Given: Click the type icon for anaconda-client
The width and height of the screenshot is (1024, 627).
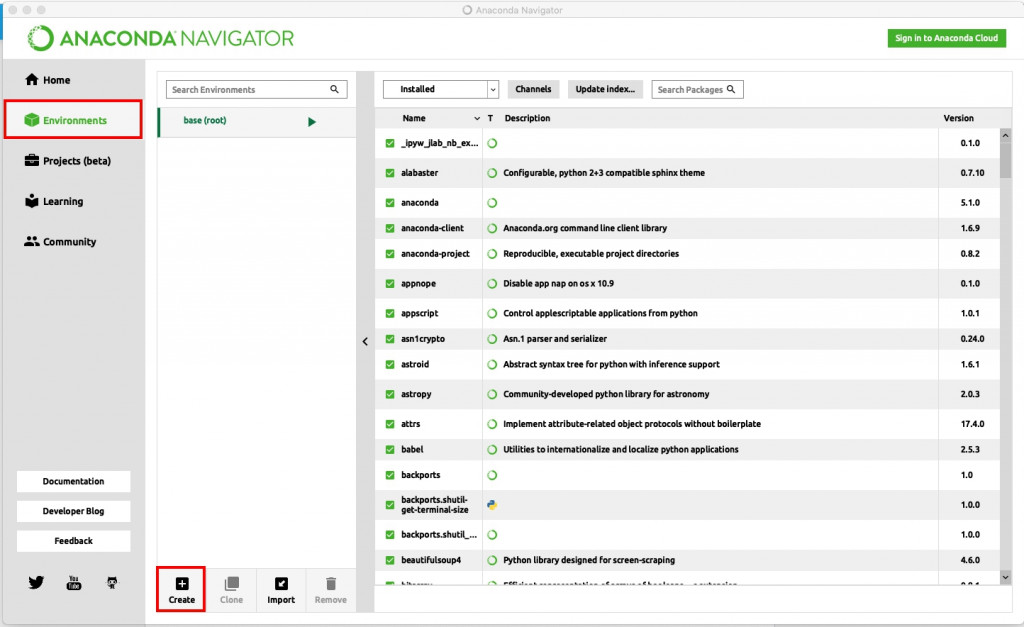Looking at the screenshot, I should pyautogui.click(x=492, y=229).
